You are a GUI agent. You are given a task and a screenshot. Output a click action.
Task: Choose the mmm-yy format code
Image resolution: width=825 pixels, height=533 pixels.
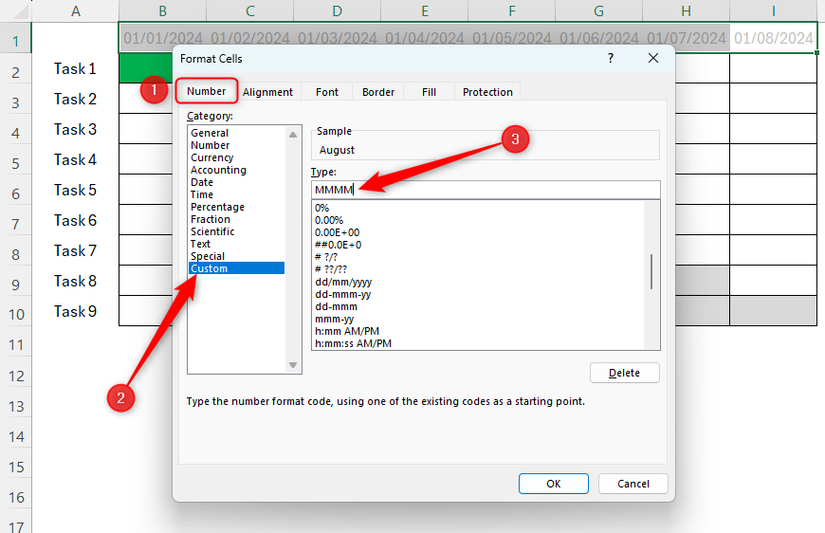(334, 319)
